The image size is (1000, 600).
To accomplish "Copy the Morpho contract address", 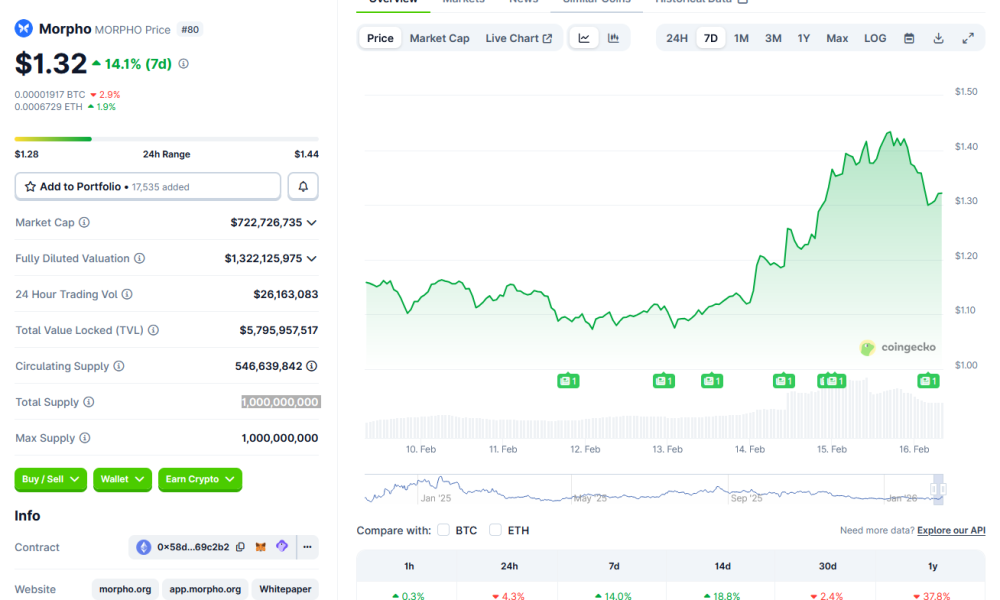I will click(x=241, y=547).
